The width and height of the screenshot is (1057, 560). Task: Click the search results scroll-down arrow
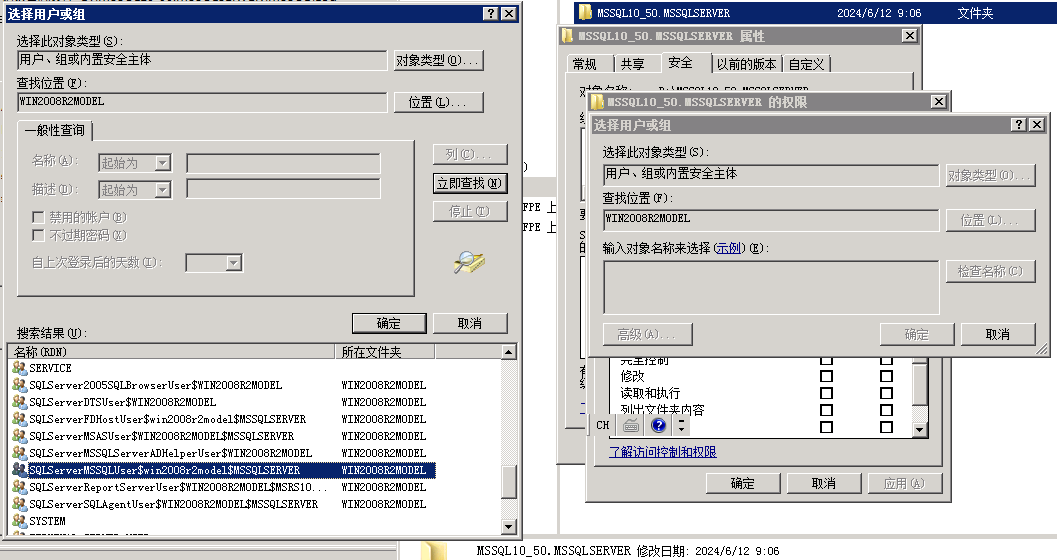point(509,526)
